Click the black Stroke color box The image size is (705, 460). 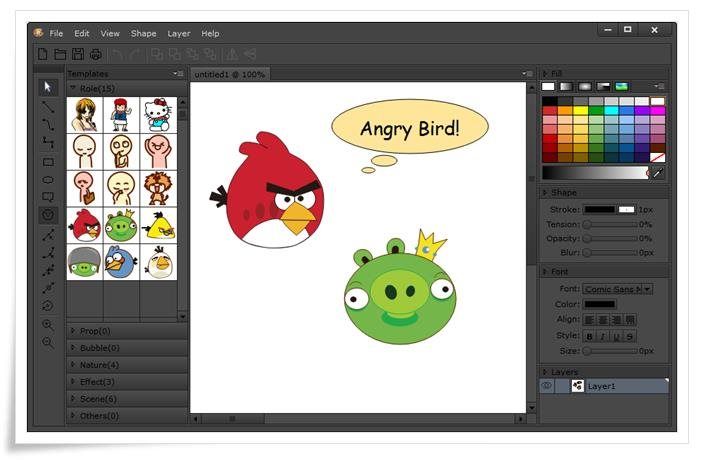point(599,210)
